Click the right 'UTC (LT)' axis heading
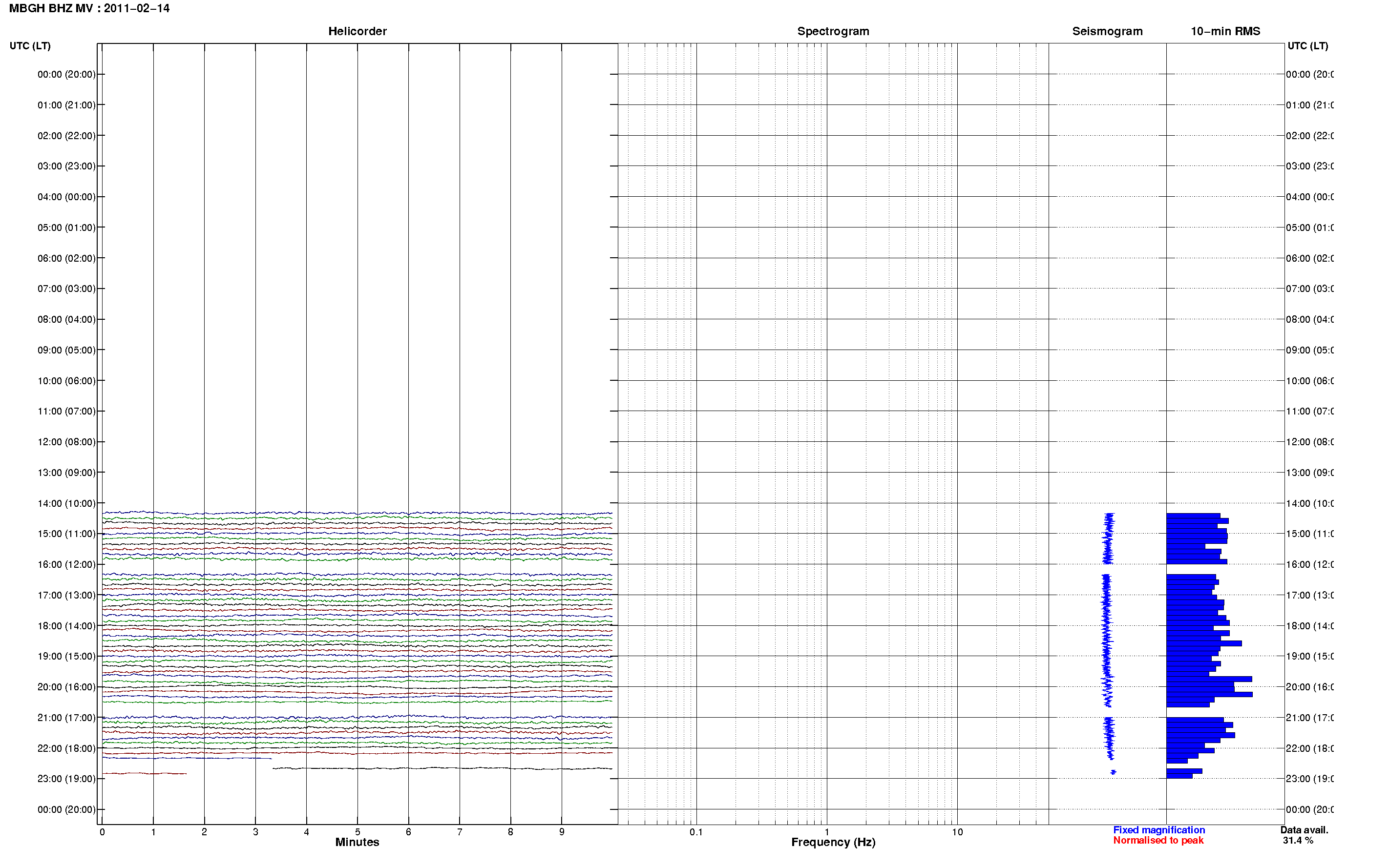Image resolution: width=1389 pixels, height=868 pixels. 1307,46
